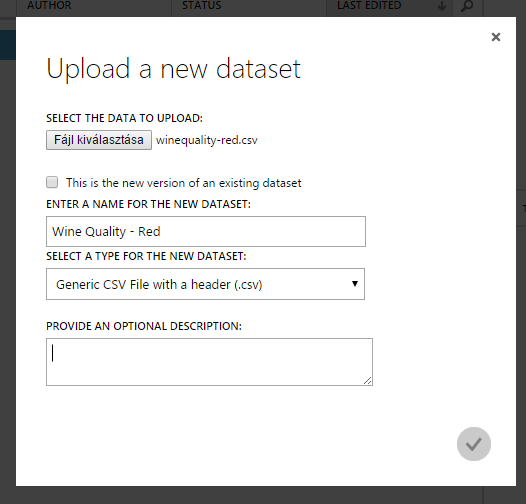
Task: Sort by the LAST EDITED column header
Action: (369, 5)
